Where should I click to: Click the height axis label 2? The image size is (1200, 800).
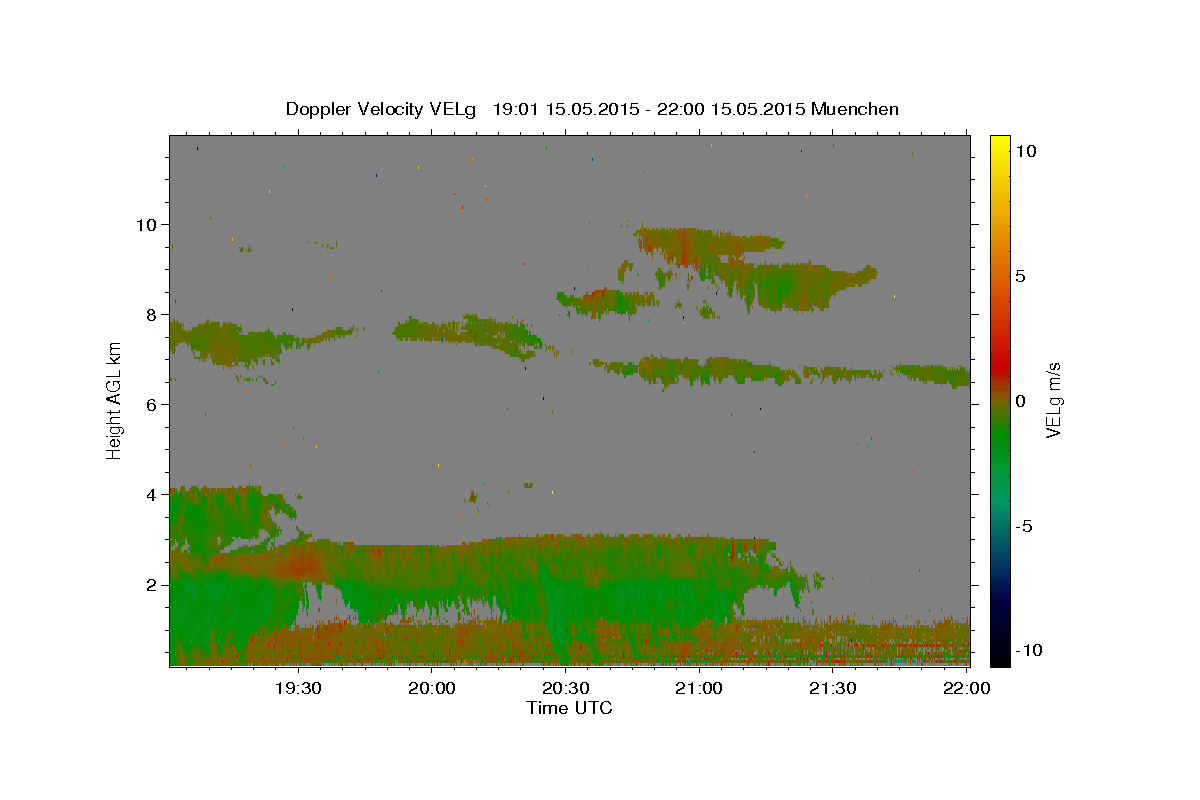coord(154,584)
